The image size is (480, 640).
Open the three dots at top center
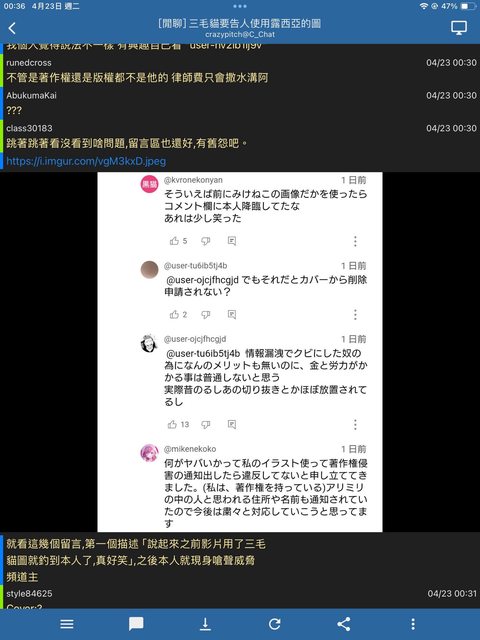coord(240,6)
